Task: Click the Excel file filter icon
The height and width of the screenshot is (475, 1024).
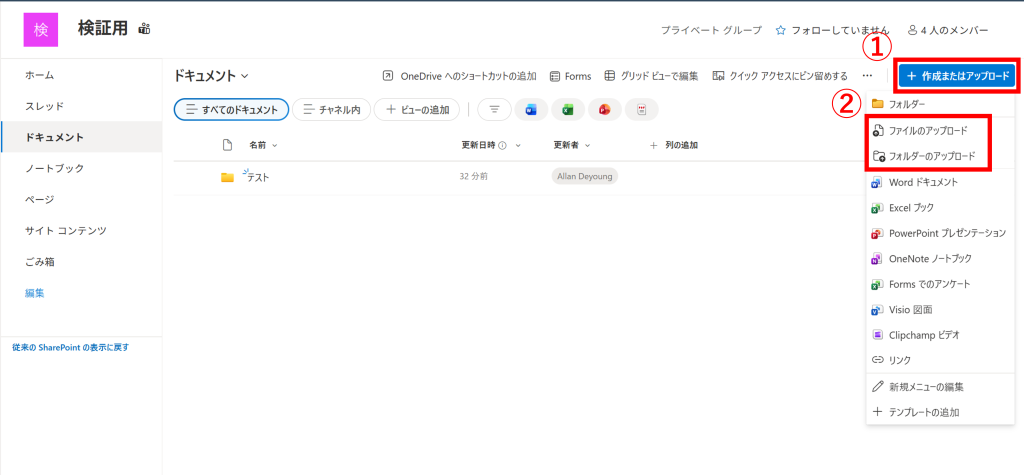Action: (567, 110)
